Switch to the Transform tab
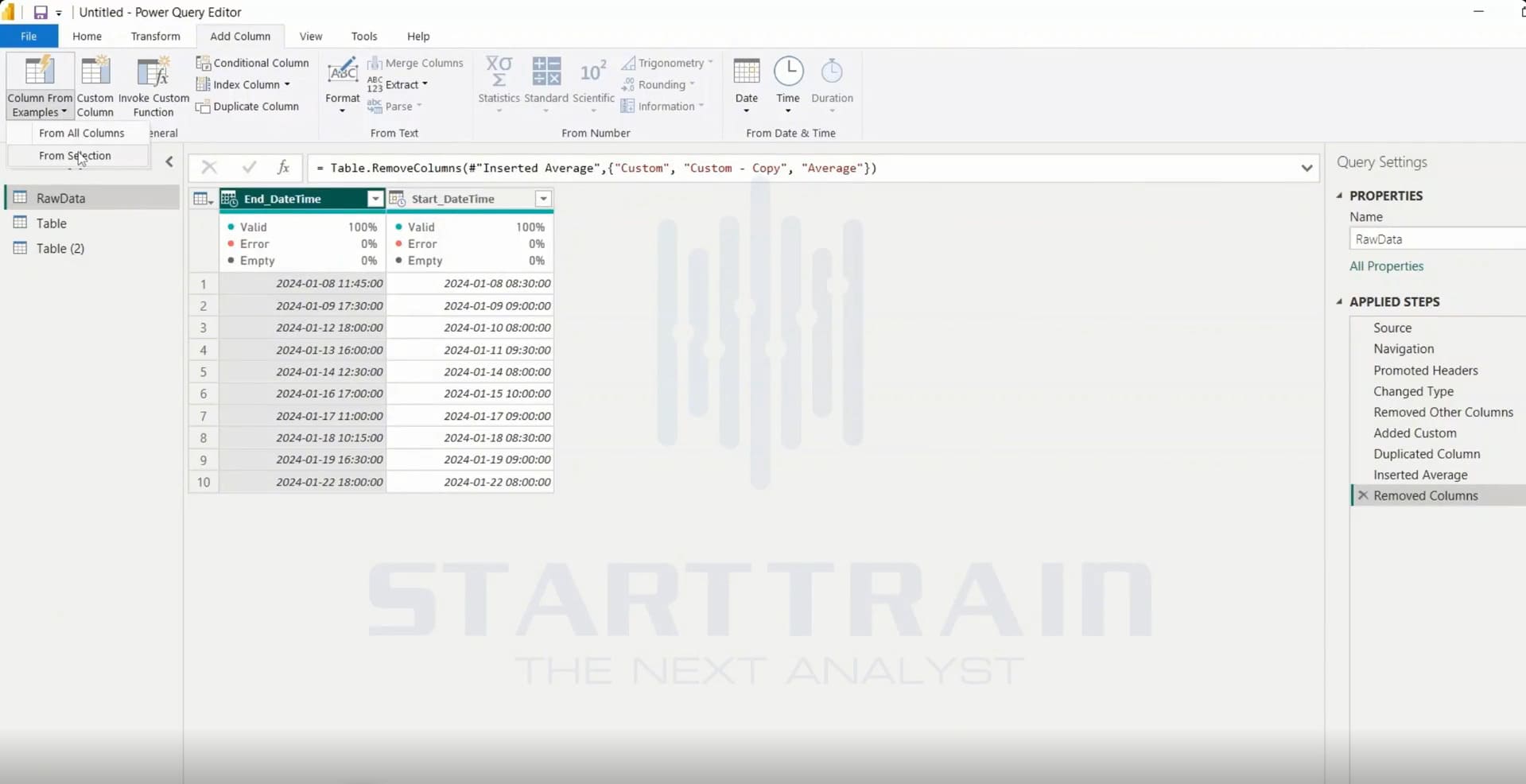Image resolution: width=1526 pixels, height=784 pixels. (155, 36)
